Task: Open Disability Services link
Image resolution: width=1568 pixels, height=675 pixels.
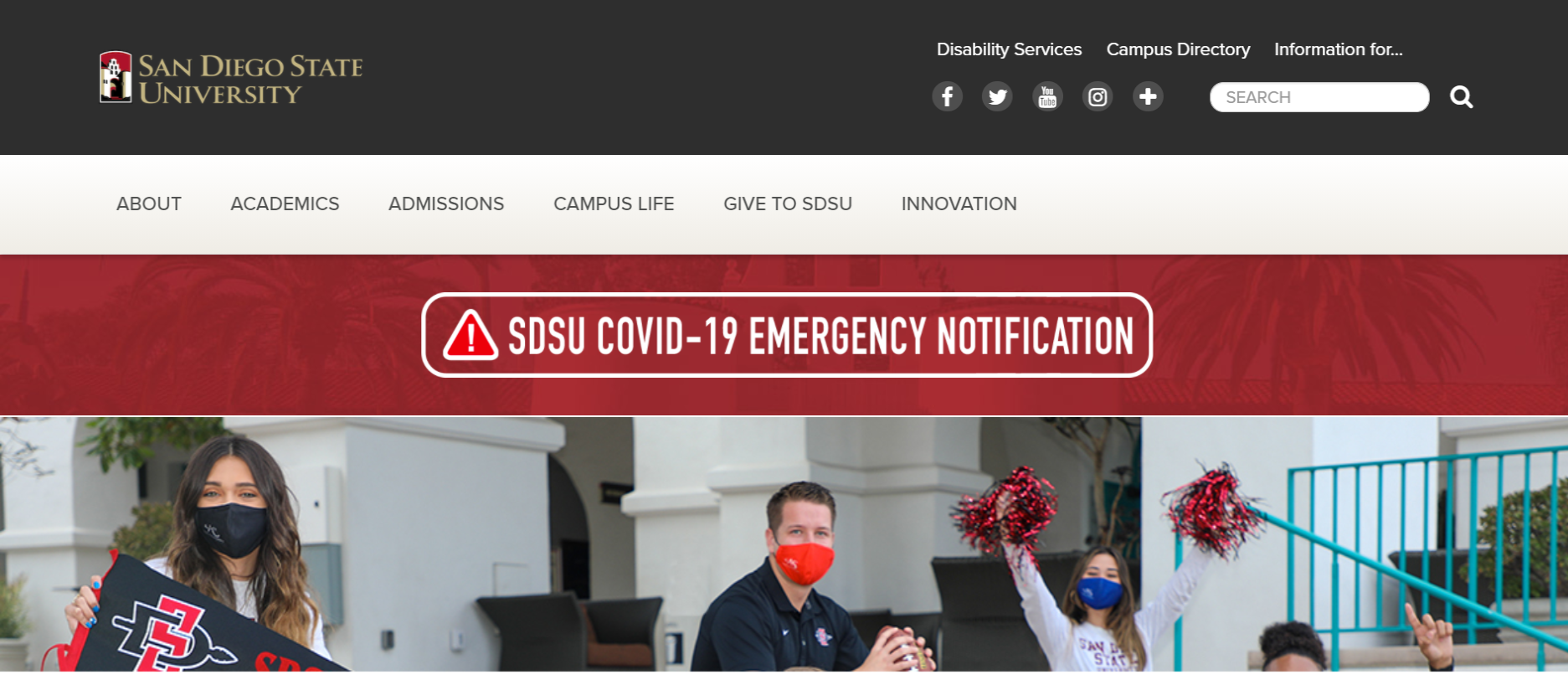Action: coord(1009,49)
